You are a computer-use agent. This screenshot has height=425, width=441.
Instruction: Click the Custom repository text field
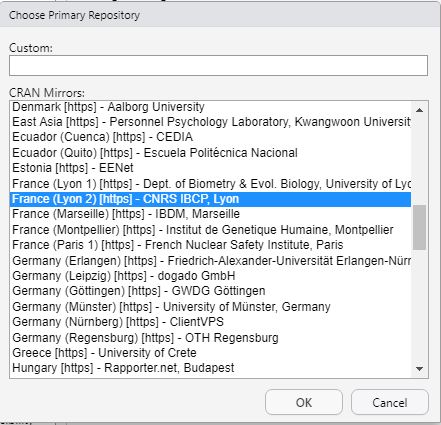click(218, 65)
